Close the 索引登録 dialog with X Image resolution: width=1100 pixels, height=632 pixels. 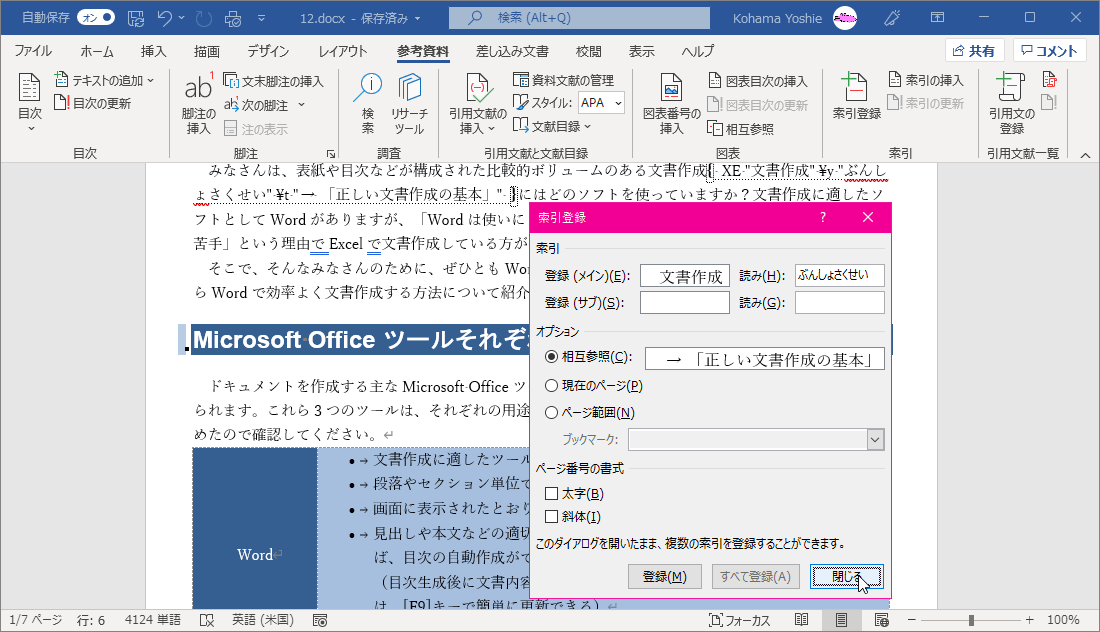(x=868, y=217)
